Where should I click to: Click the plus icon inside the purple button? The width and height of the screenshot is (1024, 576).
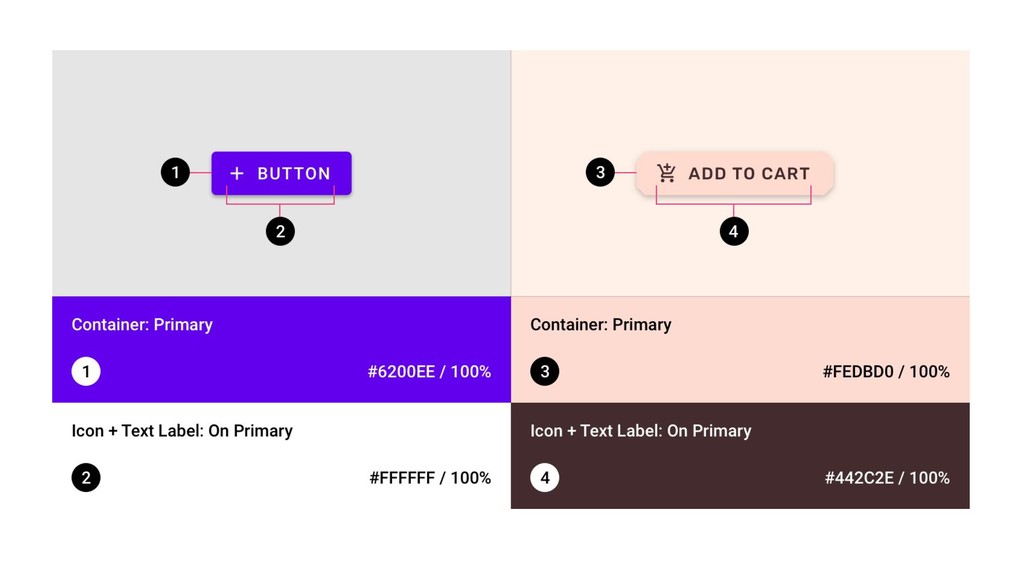pyautogui.click(x=237, y=173)
